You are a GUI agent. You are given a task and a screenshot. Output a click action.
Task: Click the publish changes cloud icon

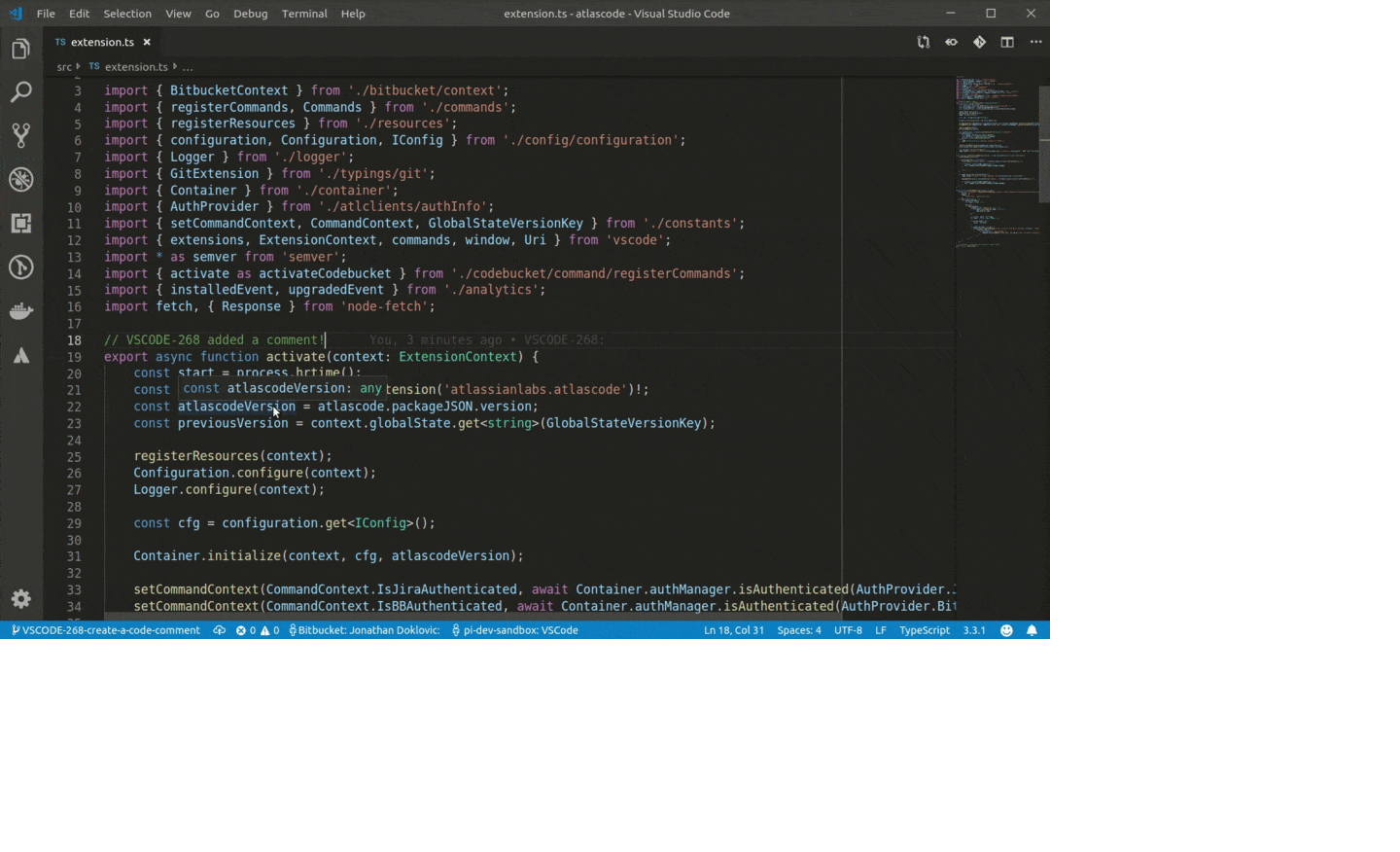(220, 630)
